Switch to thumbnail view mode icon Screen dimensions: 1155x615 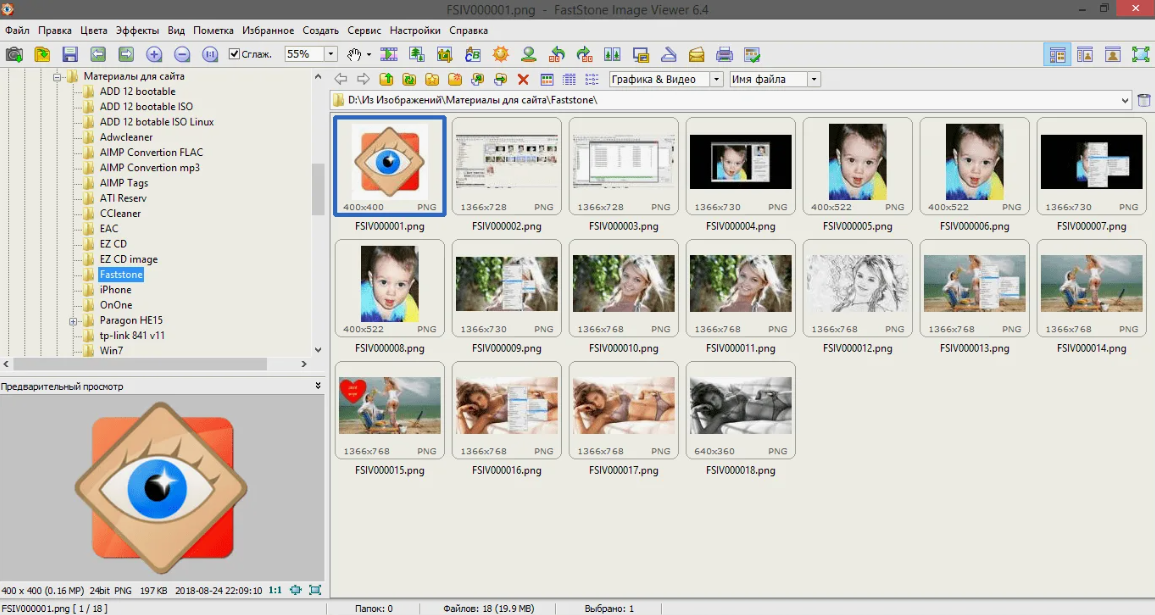point(547,79)
